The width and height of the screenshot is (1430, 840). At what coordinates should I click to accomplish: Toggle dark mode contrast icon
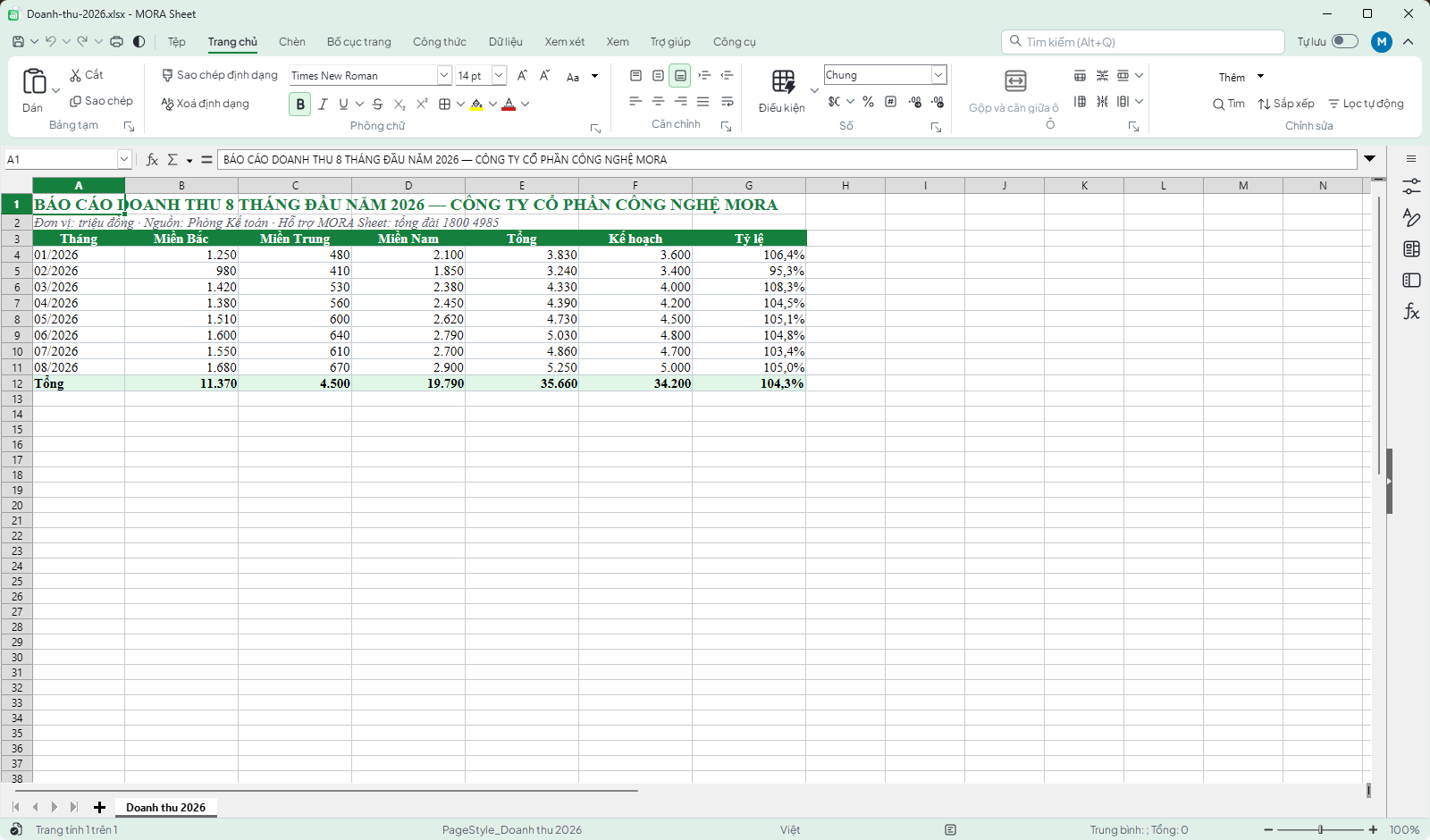click(139, 42)
